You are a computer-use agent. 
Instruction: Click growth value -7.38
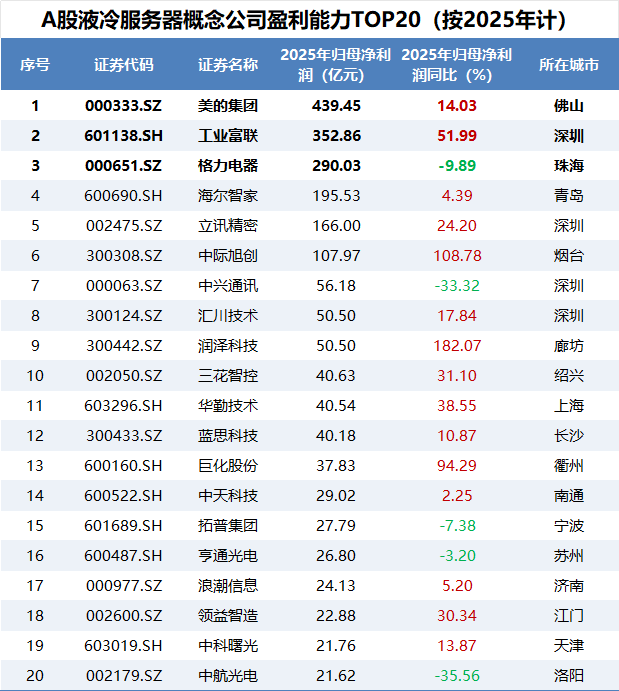[x=457, y=525]
